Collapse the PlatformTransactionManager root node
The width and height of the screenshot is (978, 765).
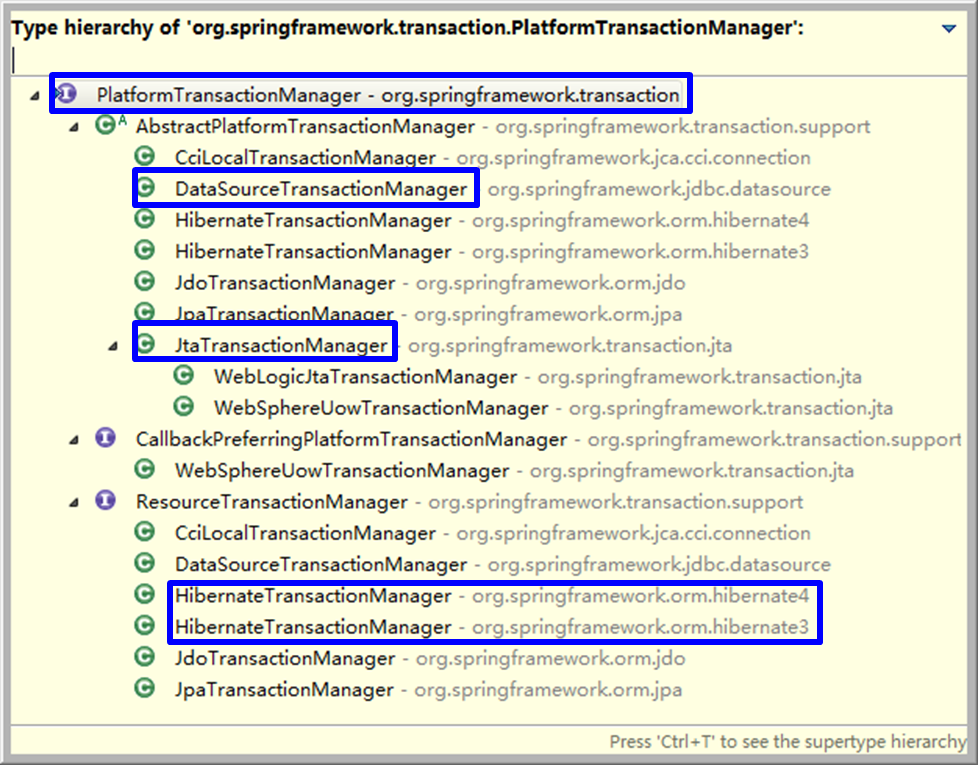click(35, 95)
